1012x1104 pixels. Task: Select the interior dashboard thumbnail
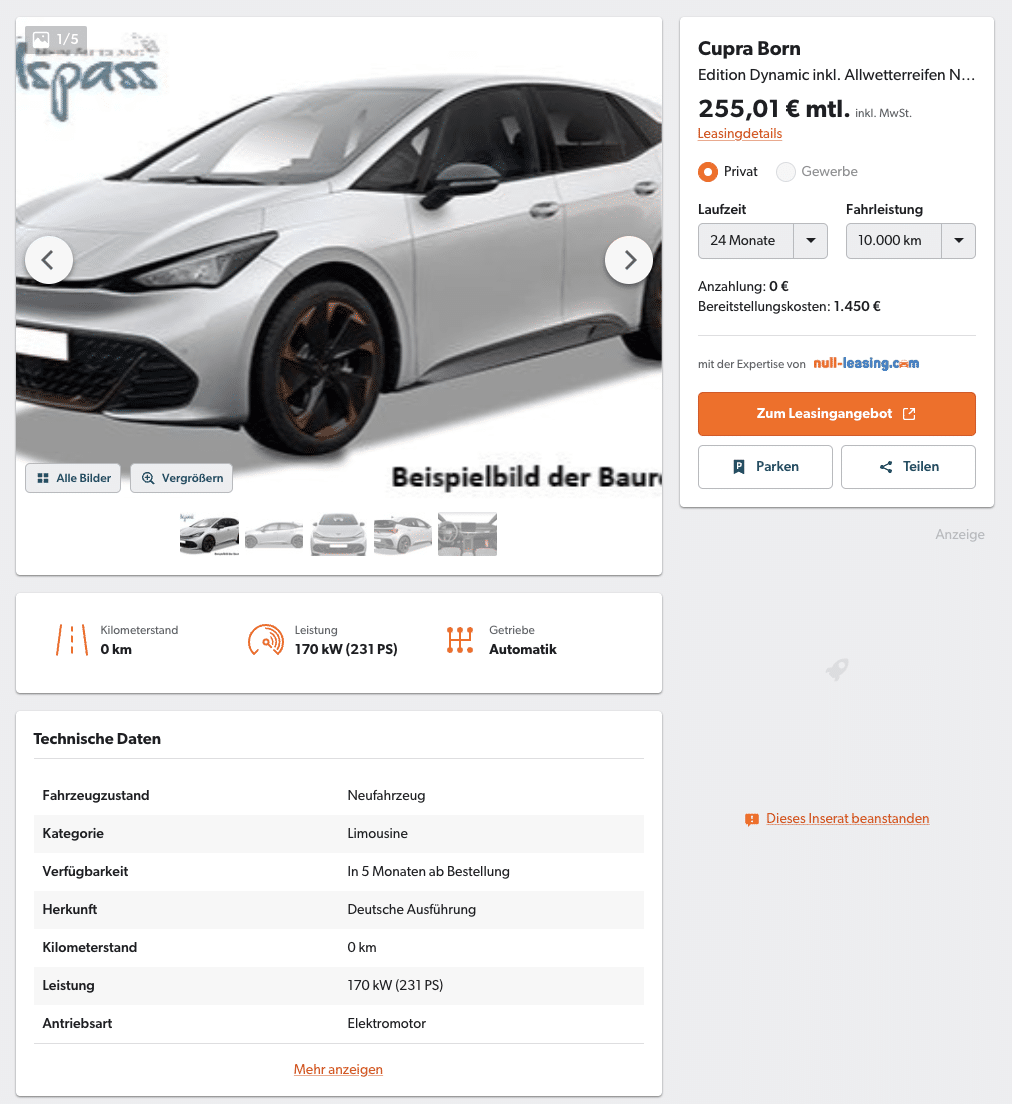click(467, 534)
